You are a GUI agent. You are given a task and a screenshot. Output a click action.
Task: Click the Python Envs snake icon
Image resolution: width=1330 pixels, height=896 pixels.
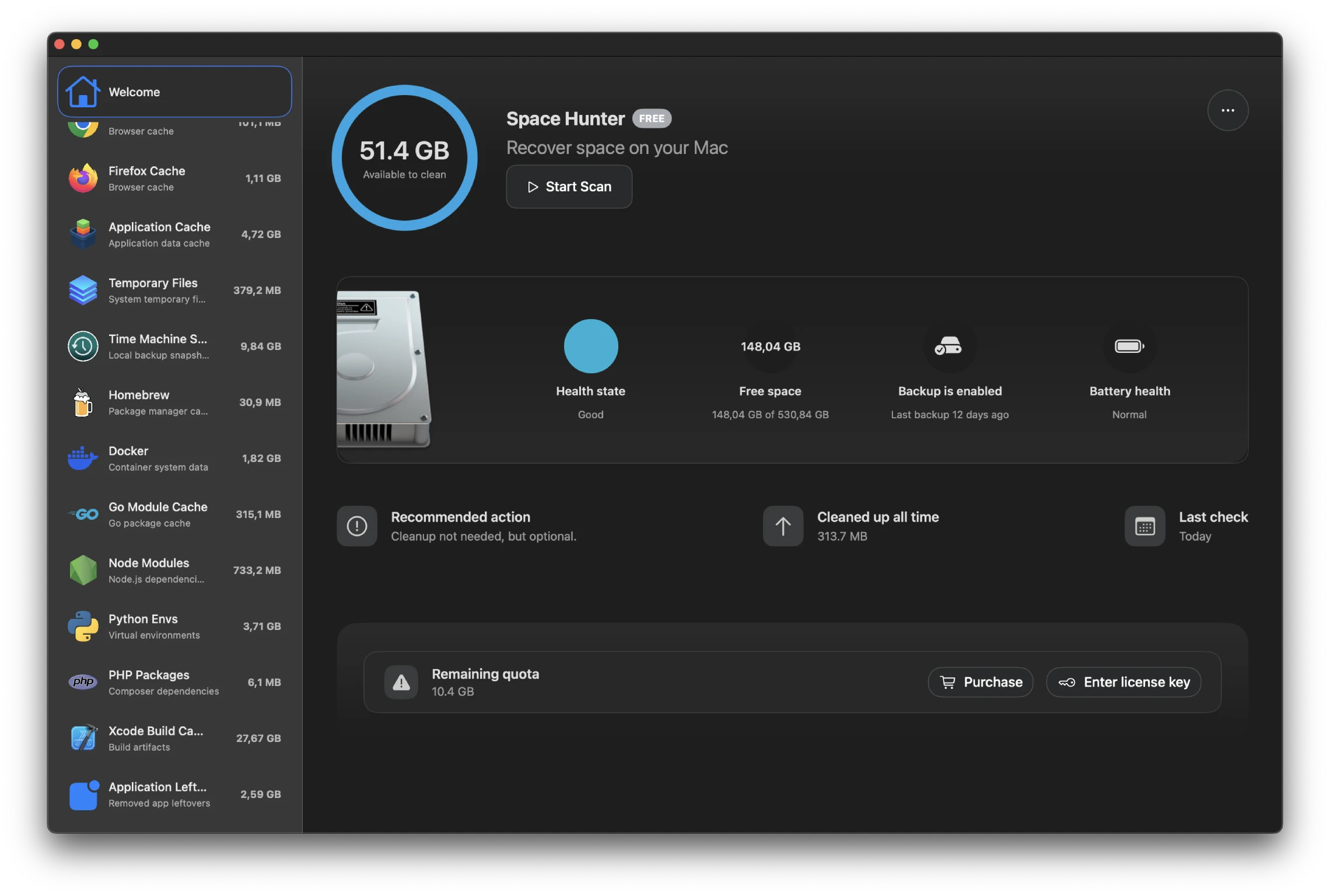pyautogui.click(x=83, y=626)
